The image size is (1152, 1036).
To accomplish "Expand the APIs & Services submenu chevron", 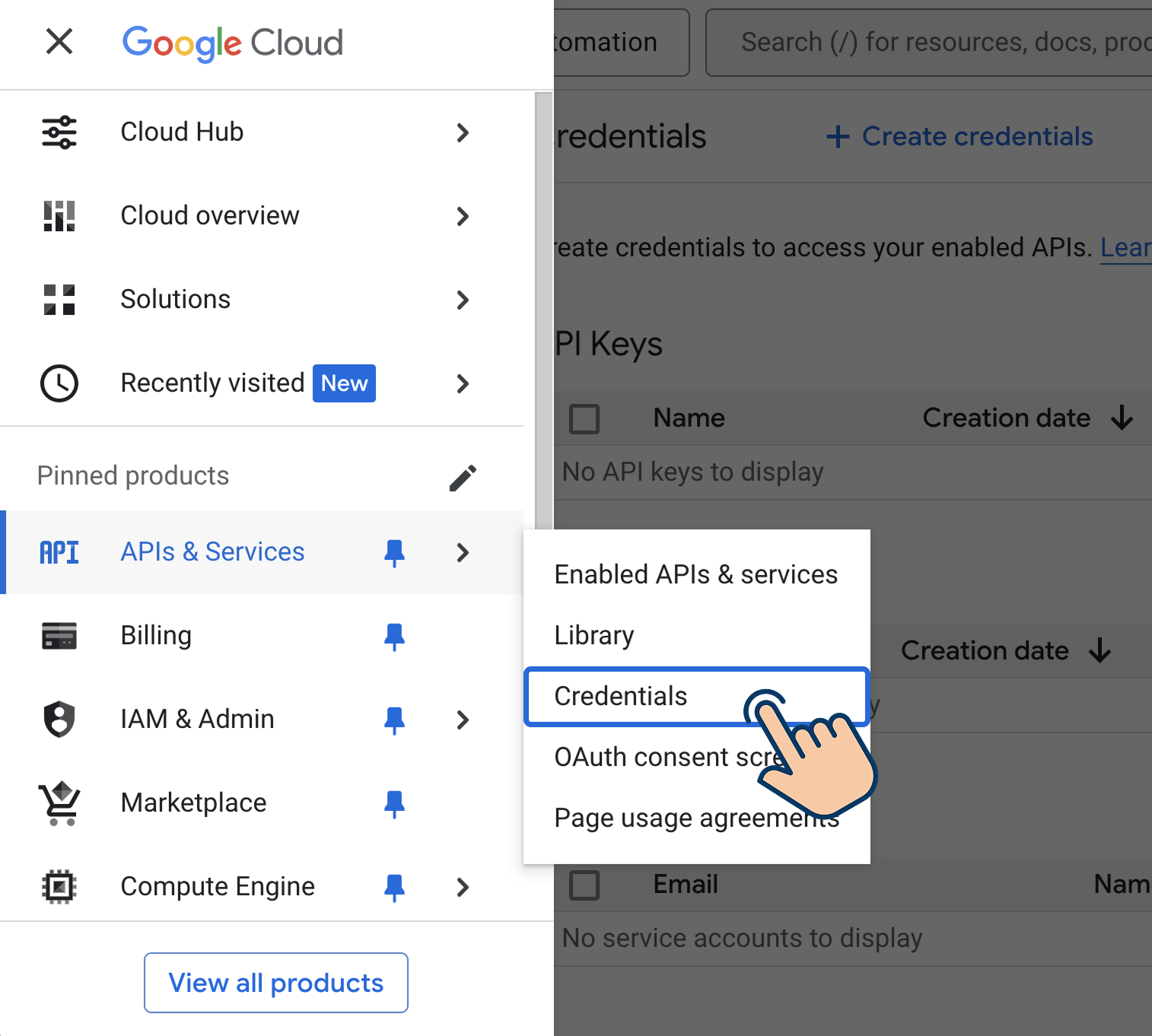I will (x=463, y=552).
